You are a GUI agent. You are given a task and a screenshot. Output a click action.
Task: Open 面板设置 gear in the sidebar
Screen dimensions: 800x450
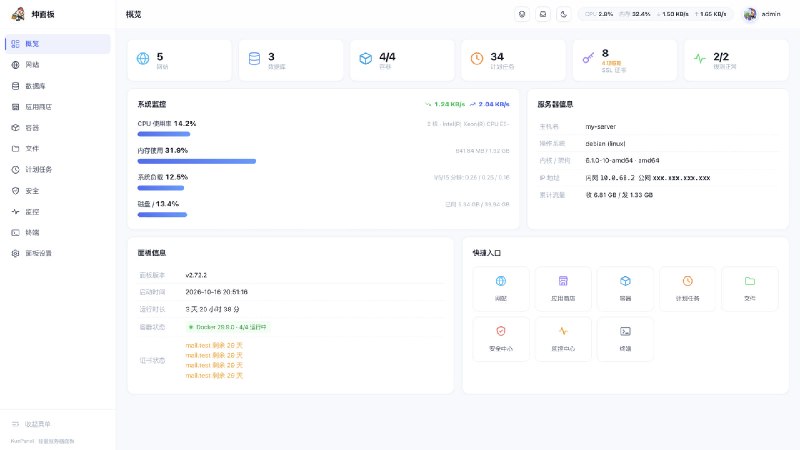coord(58,253)
